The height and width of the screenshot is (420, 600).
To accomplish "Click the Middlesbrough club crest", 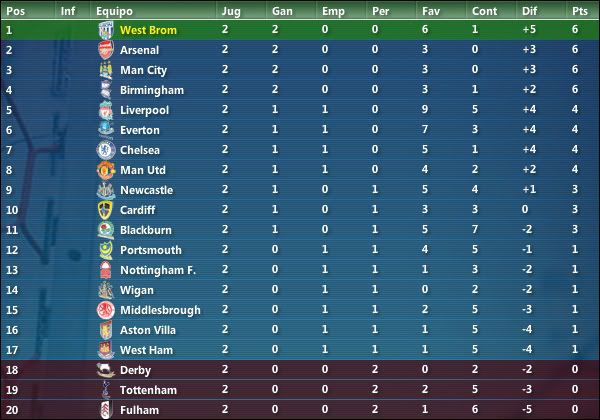I will (x=106, y=310).
